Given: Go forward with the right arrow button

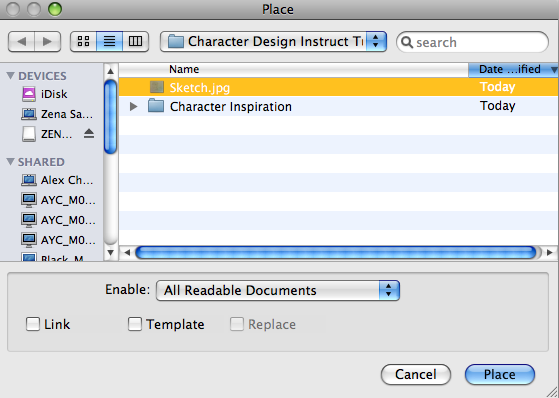Looking at the screenshot, I should coord(47,42).
